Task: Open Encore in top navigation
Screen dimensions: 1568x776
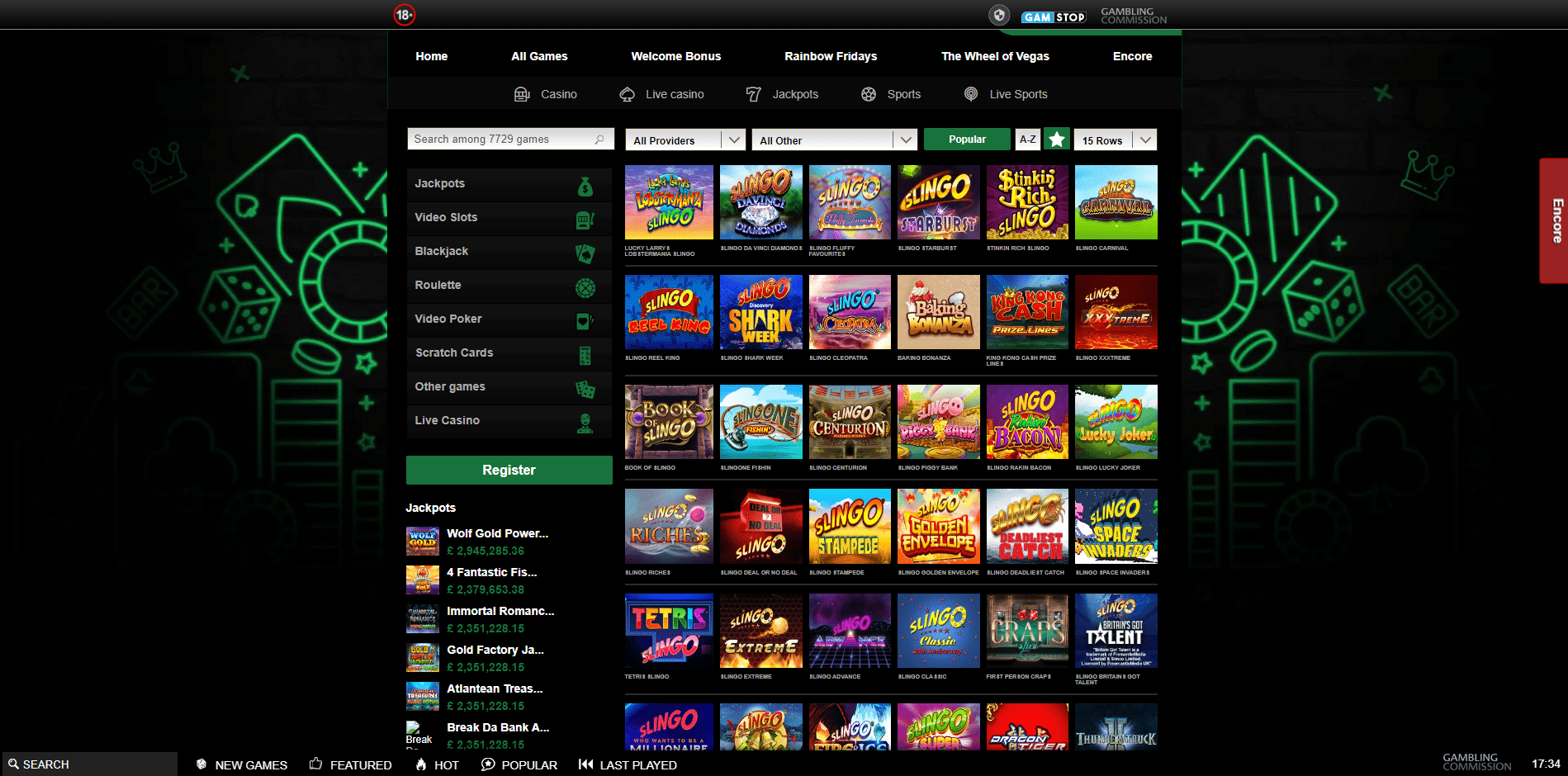Action: [x=1132, y=56]
